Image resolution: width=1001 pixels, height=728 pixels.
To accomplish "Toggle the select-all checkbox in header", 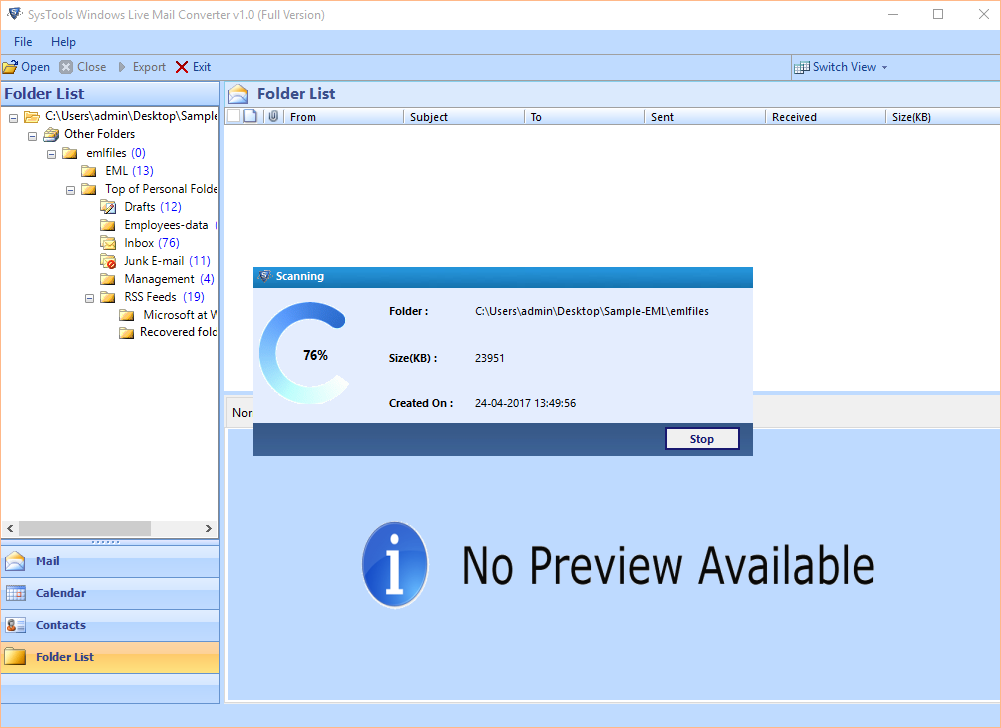I will pyautogui.click(x=234, y=116).
